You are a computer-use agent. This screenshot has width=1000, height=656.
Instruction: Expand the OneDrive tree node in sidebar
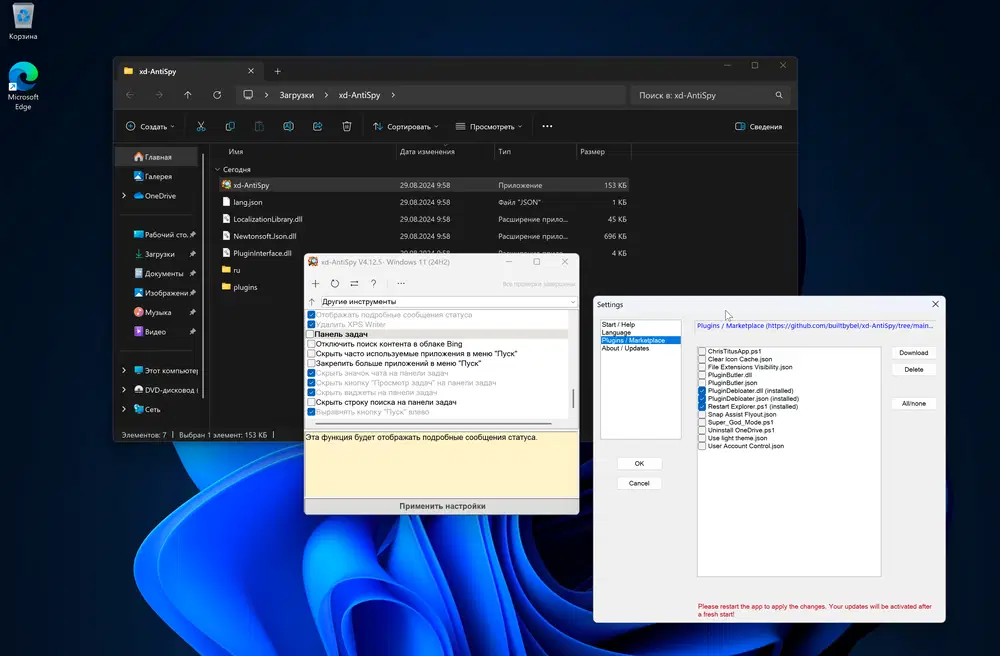pyautogui.click(x=124, y=196)
